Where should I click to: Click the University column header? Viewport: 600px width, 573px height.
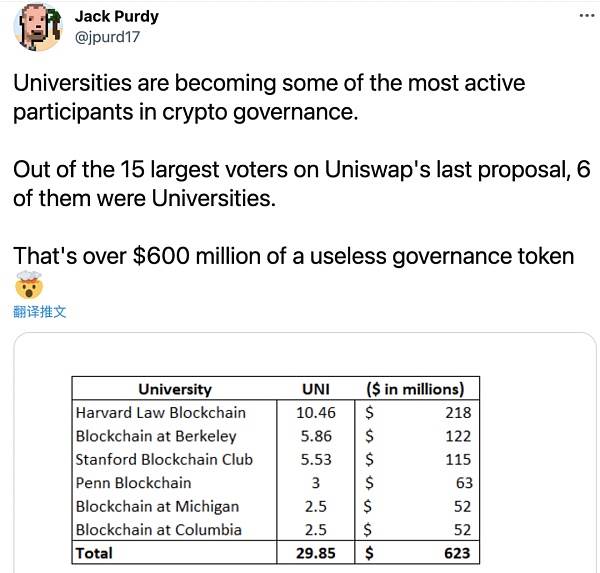tap(174, 389)
